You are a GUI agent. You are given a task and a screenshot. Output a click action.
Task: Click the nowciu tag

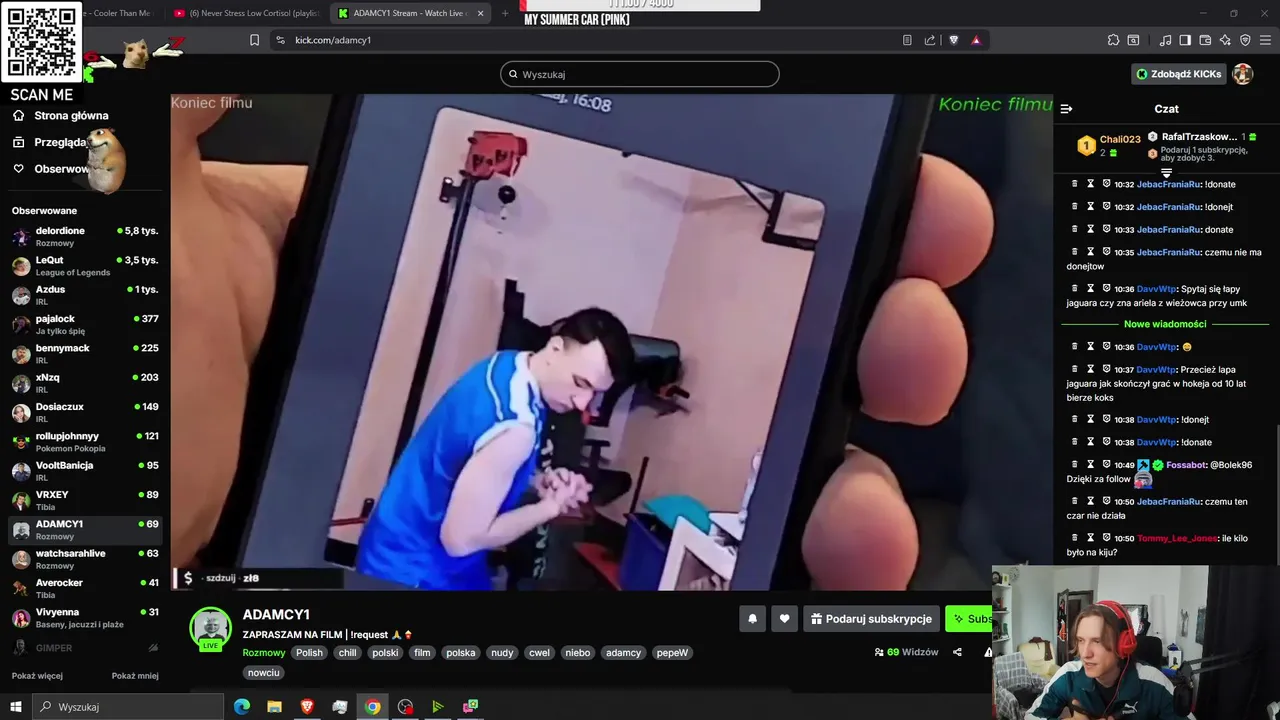(264, 673)
